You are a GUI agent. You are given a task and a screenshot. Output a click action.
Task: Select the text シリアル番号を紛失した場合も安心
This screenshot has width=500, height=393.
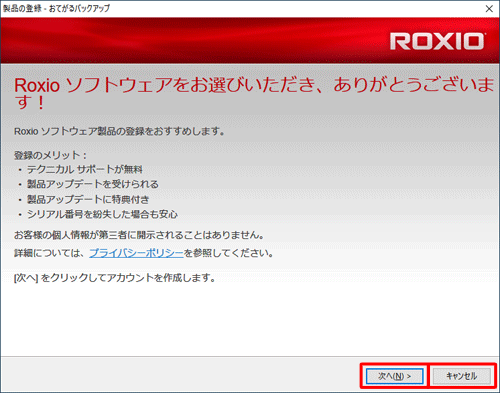tap(102, 214)
